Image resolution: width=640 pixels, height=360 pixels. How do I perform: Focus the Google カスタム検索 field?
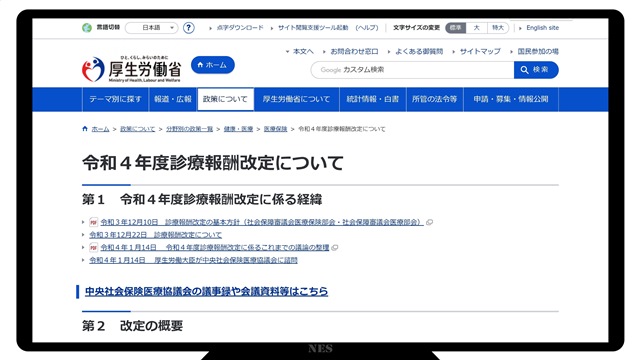pyautogui.click(x=412, y=70)
